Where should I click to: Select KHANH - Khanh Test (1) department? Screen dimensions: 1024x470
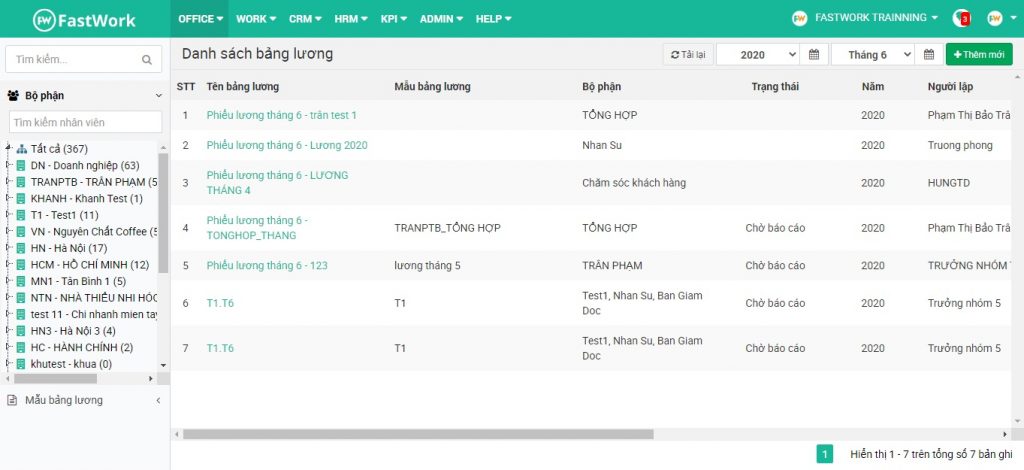86,198
